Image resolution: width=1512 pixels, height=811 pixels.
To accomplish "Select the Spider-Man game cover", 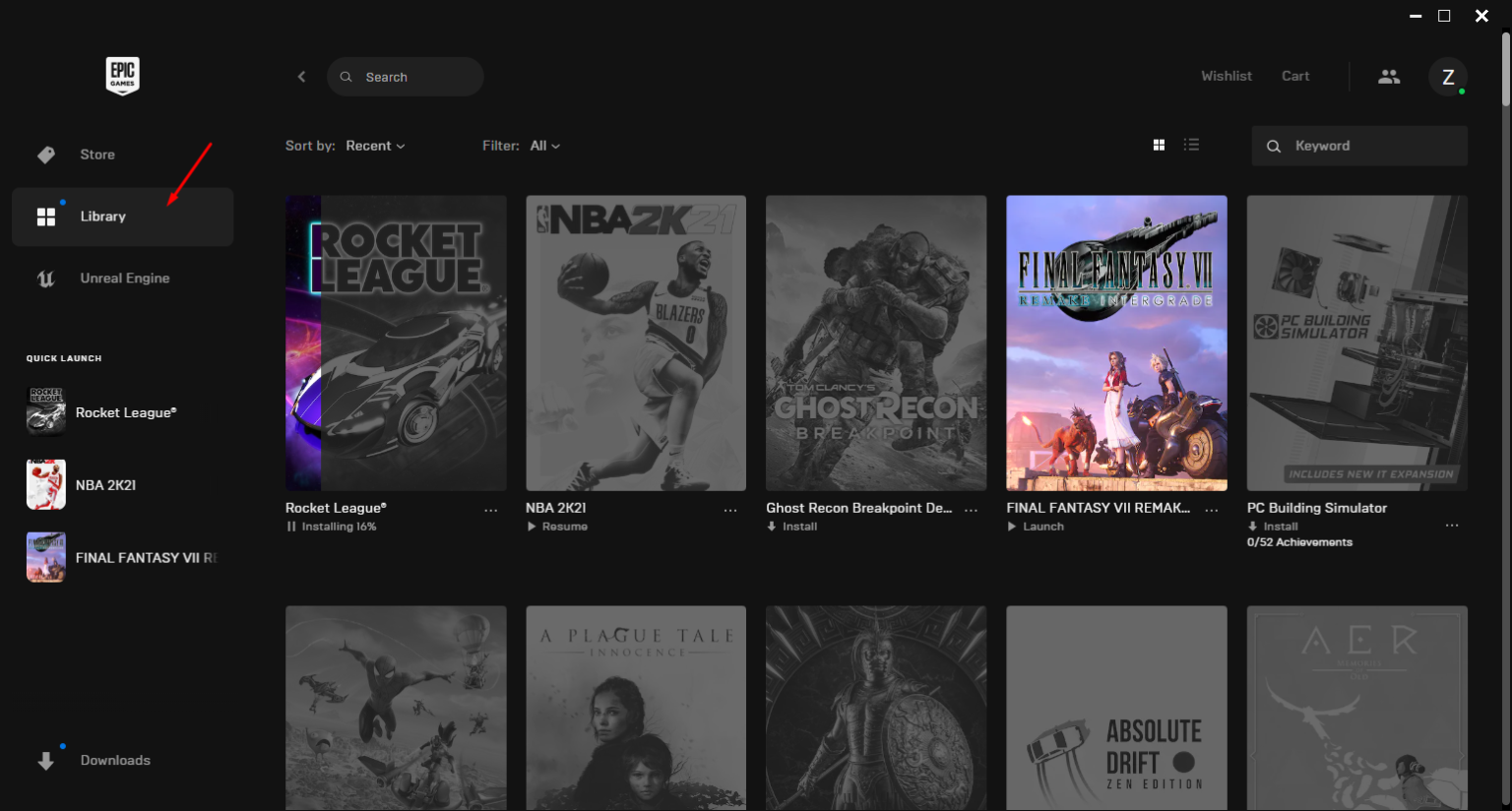I will 396,708.
